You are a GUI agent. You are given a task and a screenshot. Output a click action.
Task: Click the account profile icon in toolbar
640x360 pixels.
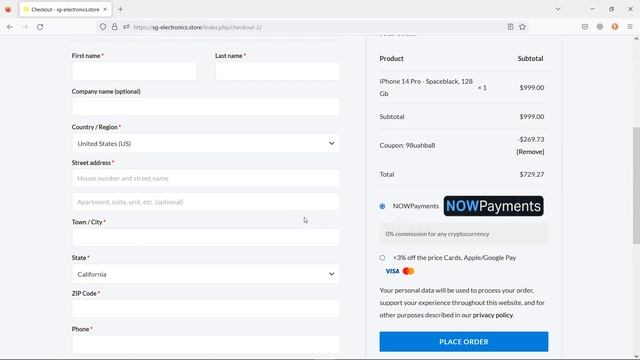pos(600,27)
